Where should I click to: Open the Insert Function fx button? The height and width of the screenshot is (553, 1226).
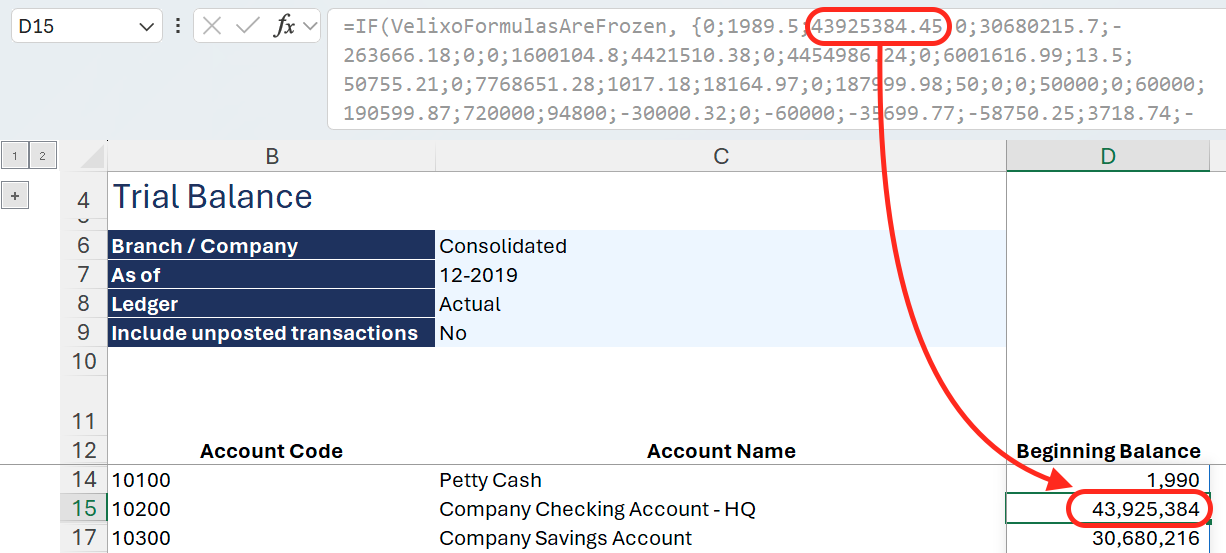tap(285, 27)
